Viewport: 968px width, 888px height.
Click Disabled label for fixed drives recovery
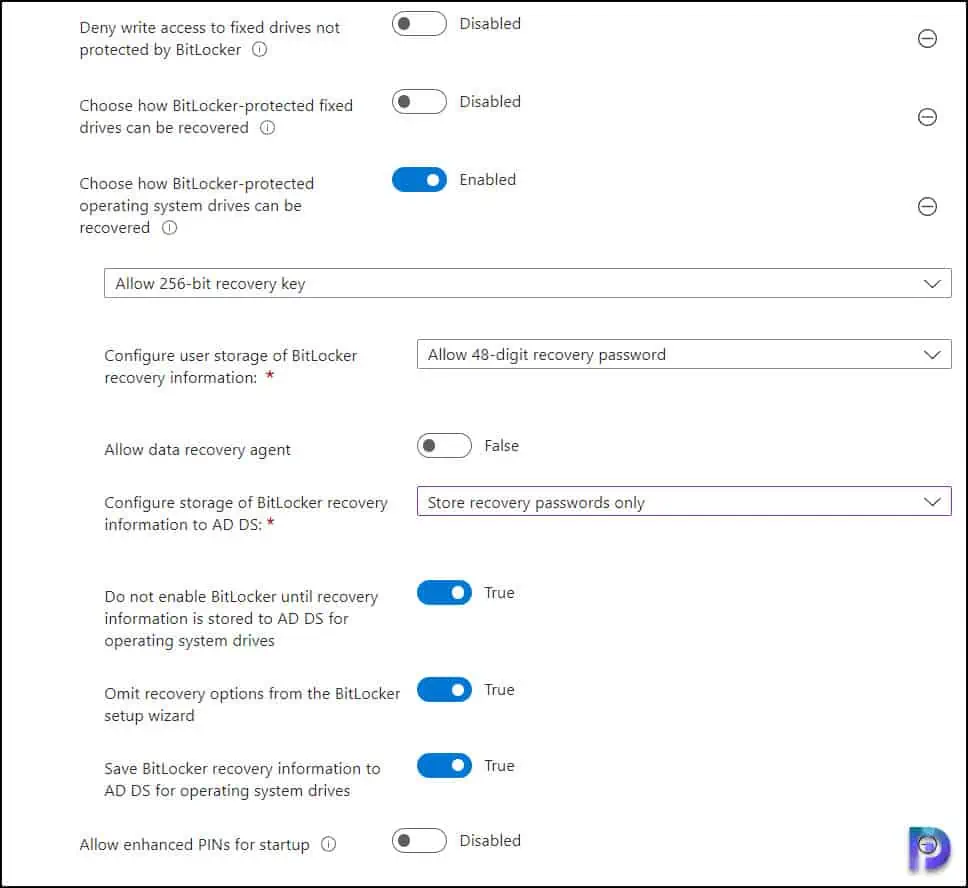490,101
